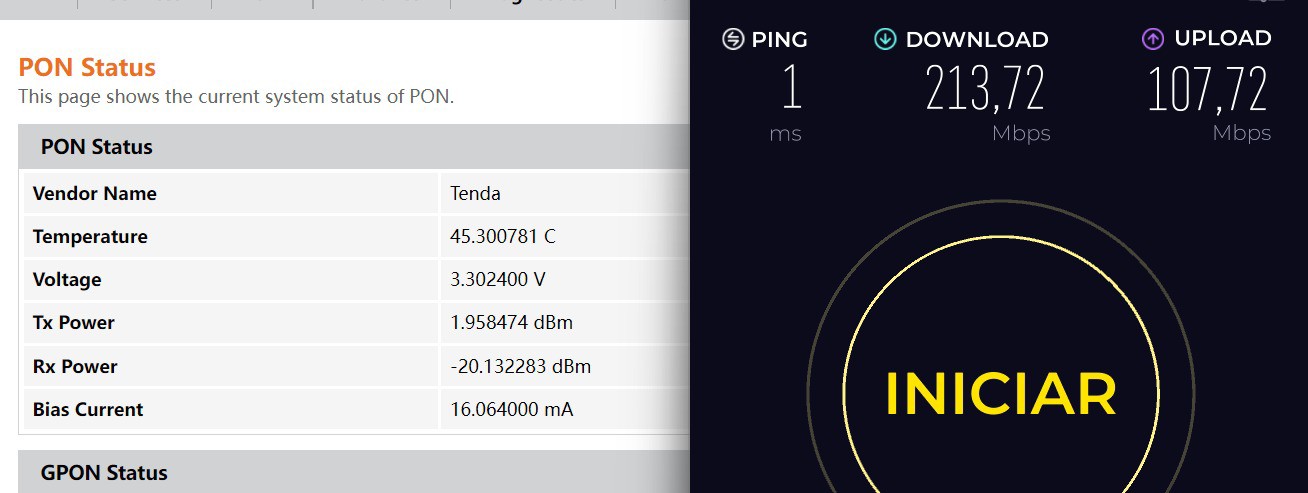The width and height of the screenshot is (1308, 493).
Task: Select the gray PON Status section header
Action: tap(96, 147)
